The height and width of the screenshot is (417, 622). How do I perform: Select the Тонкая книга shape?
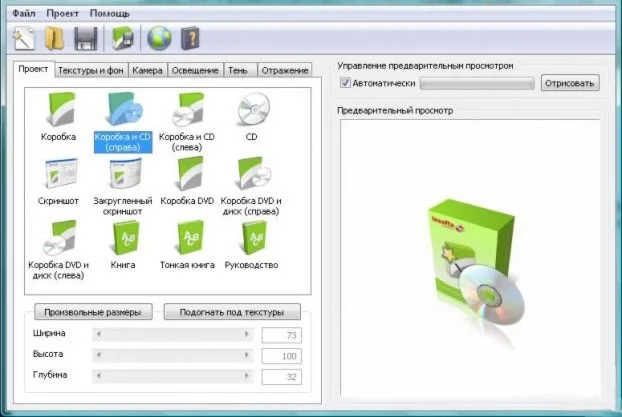187,245
